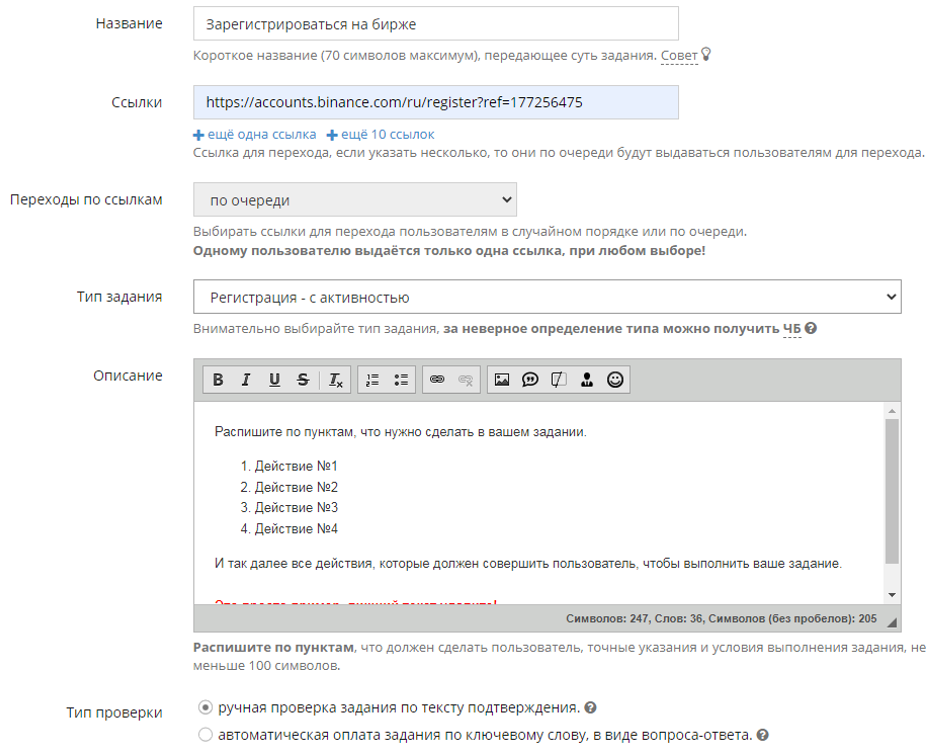Add one more link with ещё одна ссылка
The height and width of the screenshot is (750, 931).
(x=255, y=135)
